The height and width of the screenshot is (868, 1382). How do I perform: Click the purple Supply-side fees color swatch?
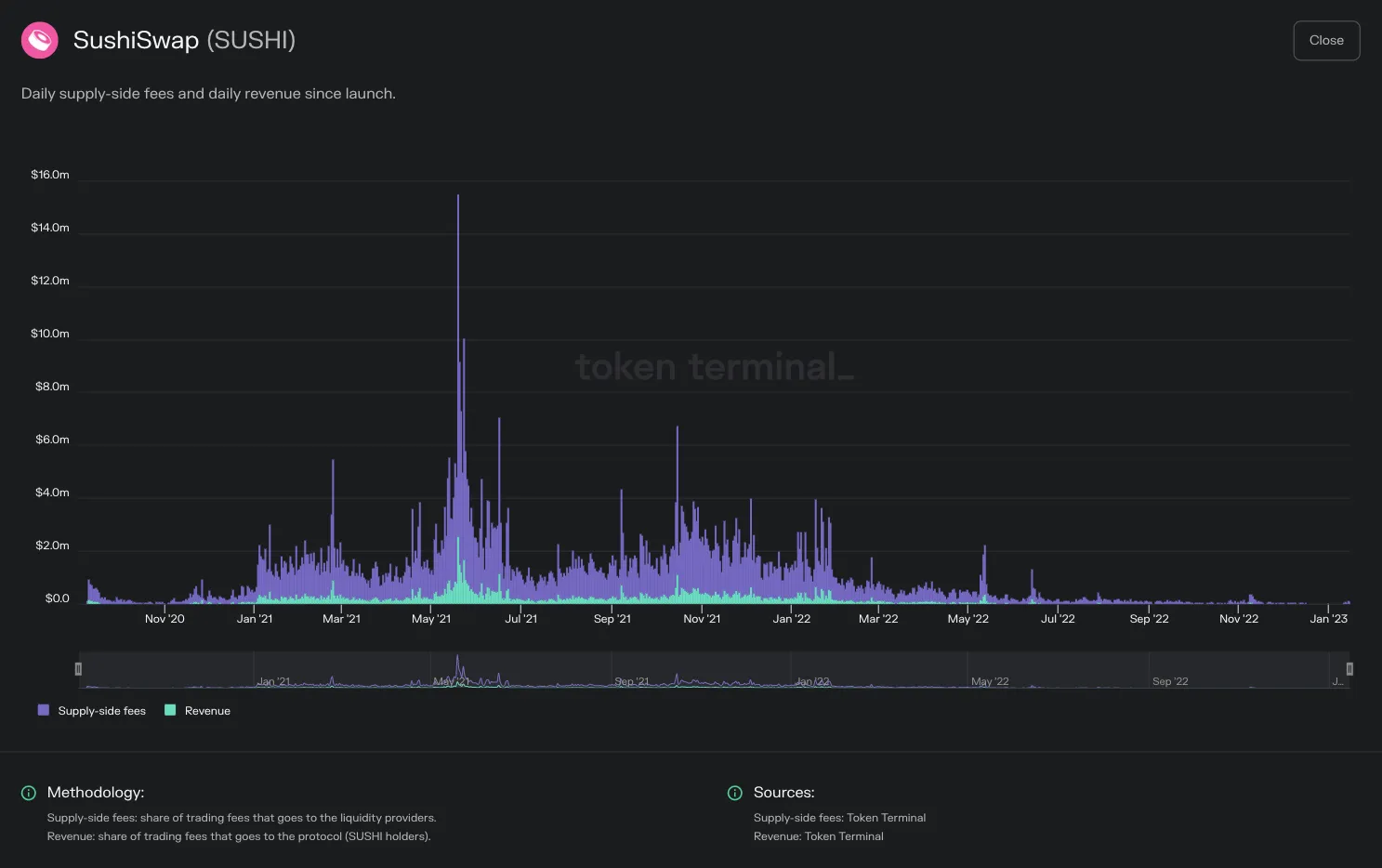tap(44, 710)
